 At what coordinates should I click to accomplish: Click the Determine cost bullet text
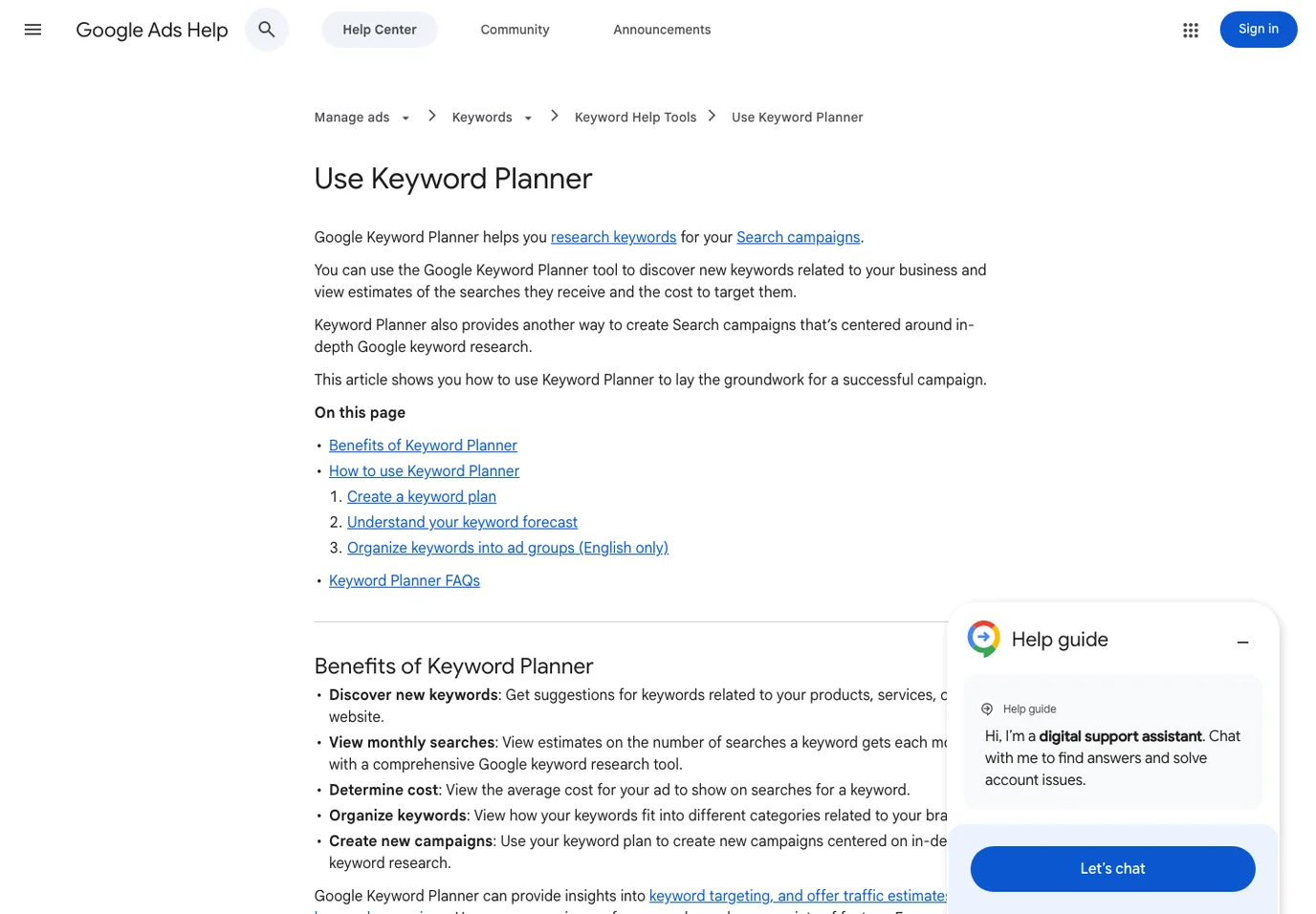click(x=384, y=791)
